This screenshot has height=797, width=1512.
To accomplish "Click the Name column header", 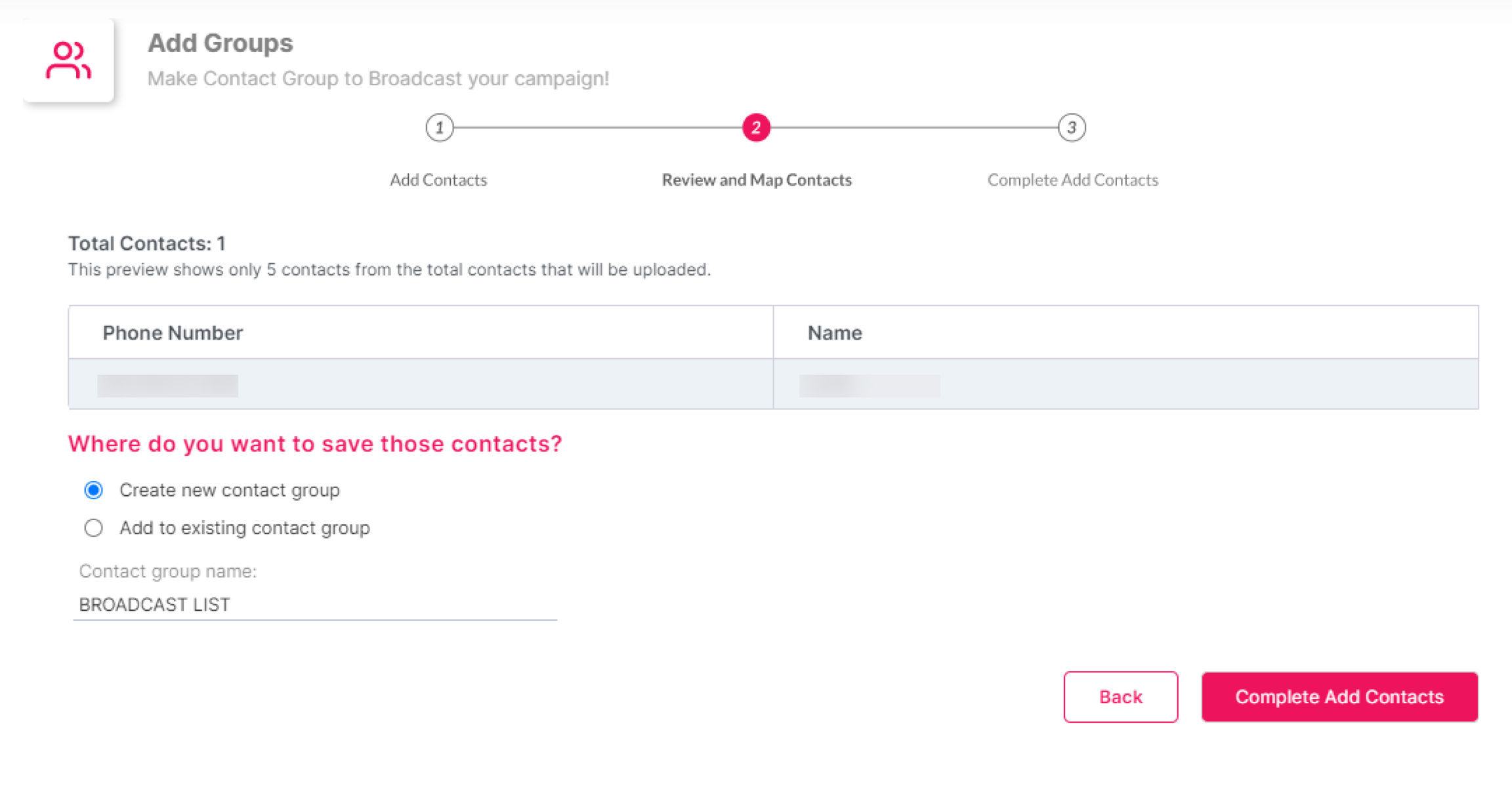I will coord(834,333).
